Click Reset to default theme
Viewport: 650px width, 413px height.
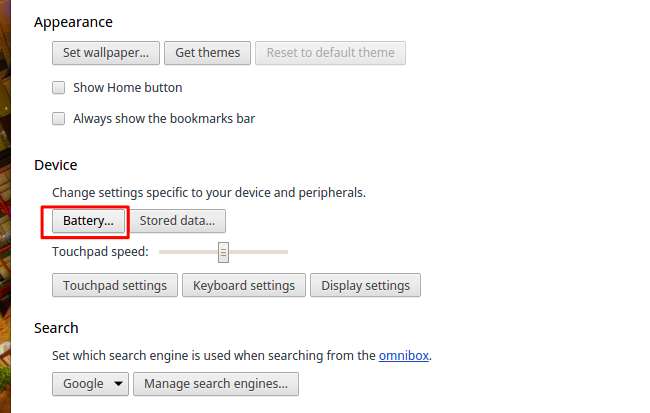[330, 52]
